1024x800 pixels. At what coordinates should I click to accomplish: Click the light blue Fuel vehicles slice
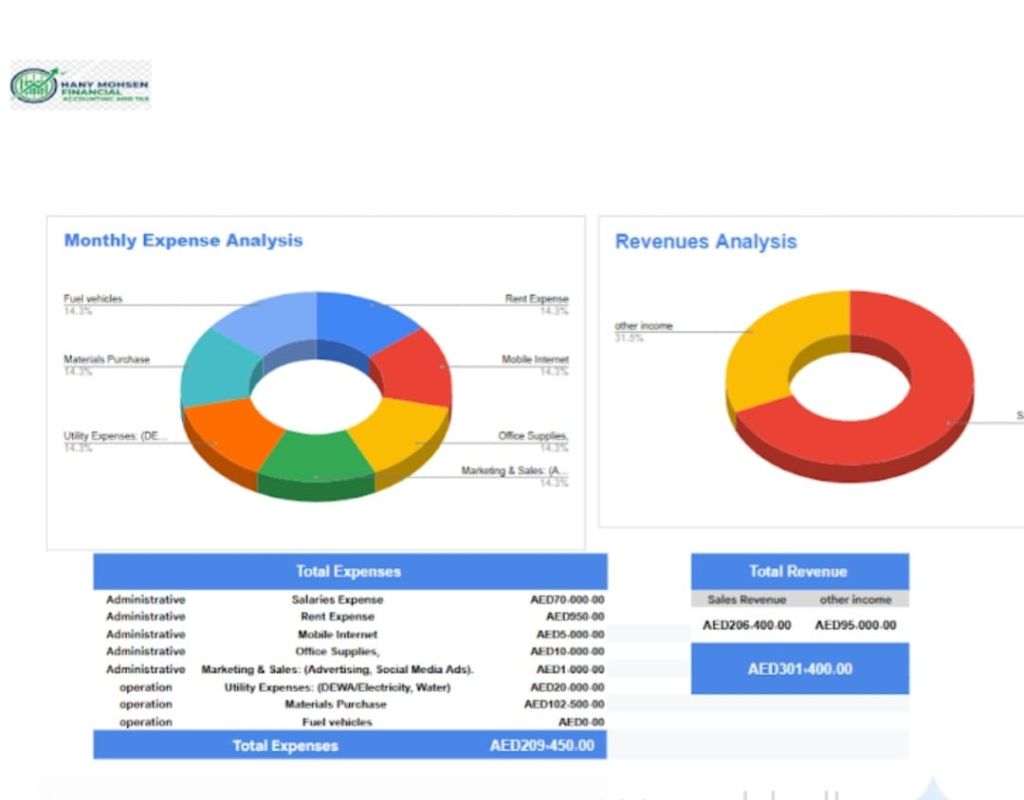pos(265,318)
